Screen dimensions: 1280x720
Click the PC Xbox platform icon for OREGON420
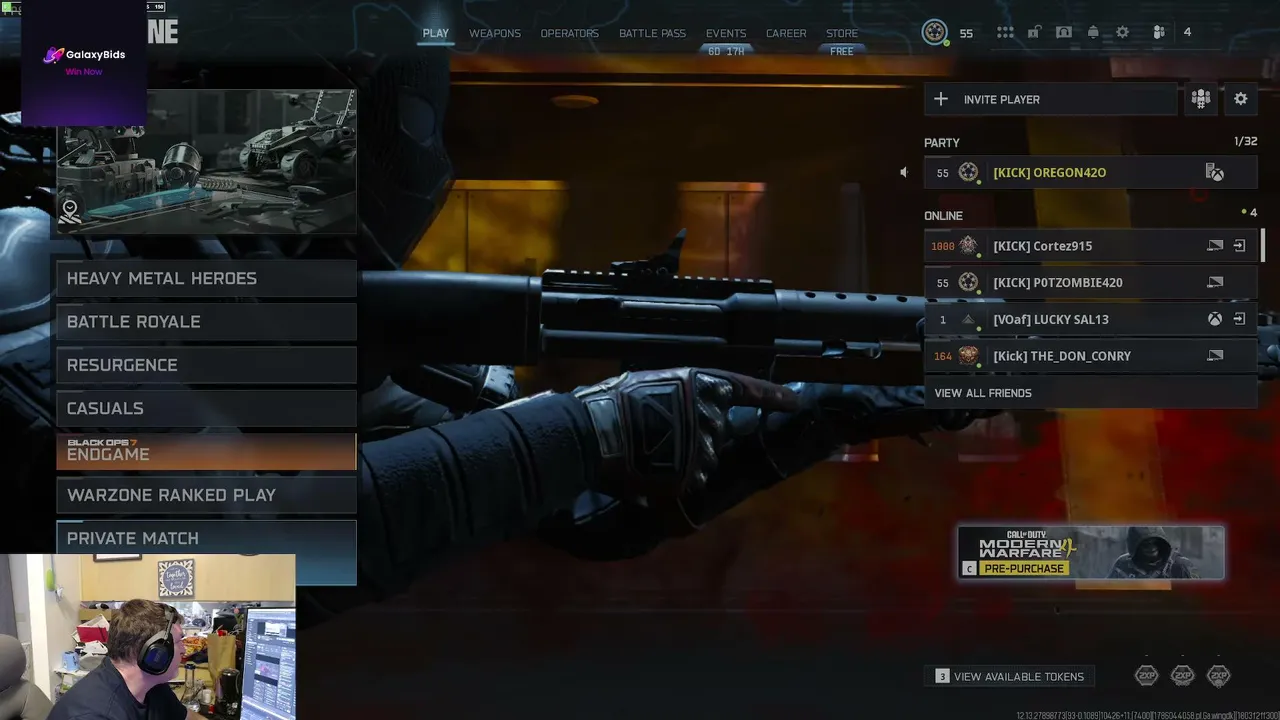(x=1215, y=173)
